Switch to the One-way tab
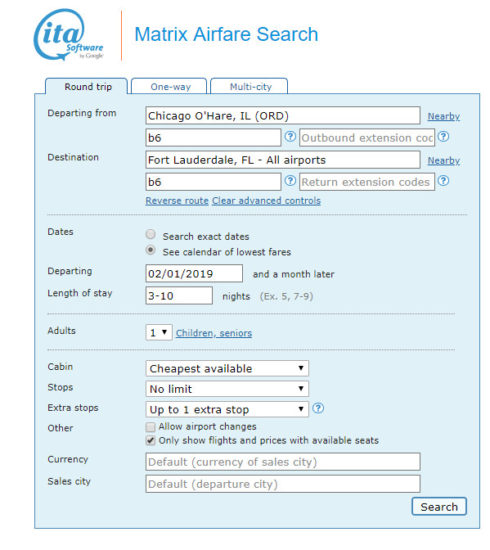Viewport: 490px width, 550px height. pyautogui.click(x=169, y=86)
